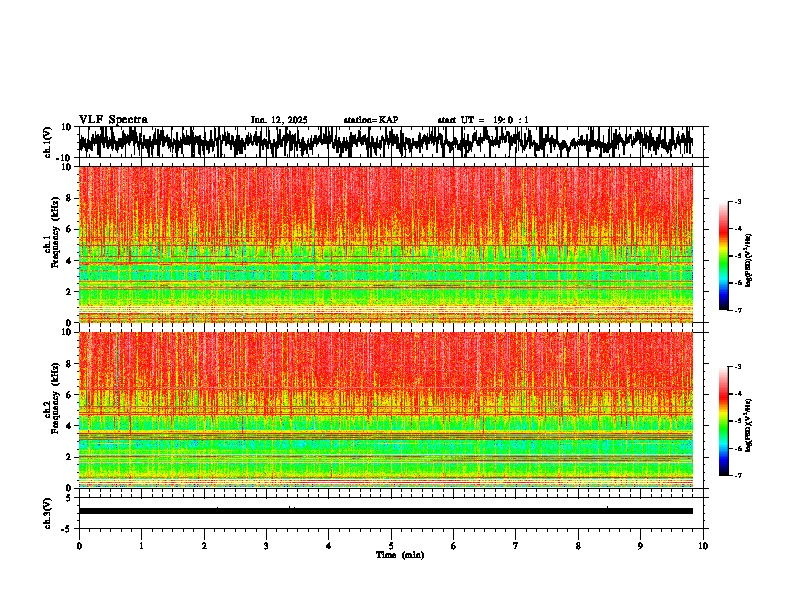This screenshot has width=792, height=612.
Task: Click the time axis tick label "7"
Action: pos(516,546)
